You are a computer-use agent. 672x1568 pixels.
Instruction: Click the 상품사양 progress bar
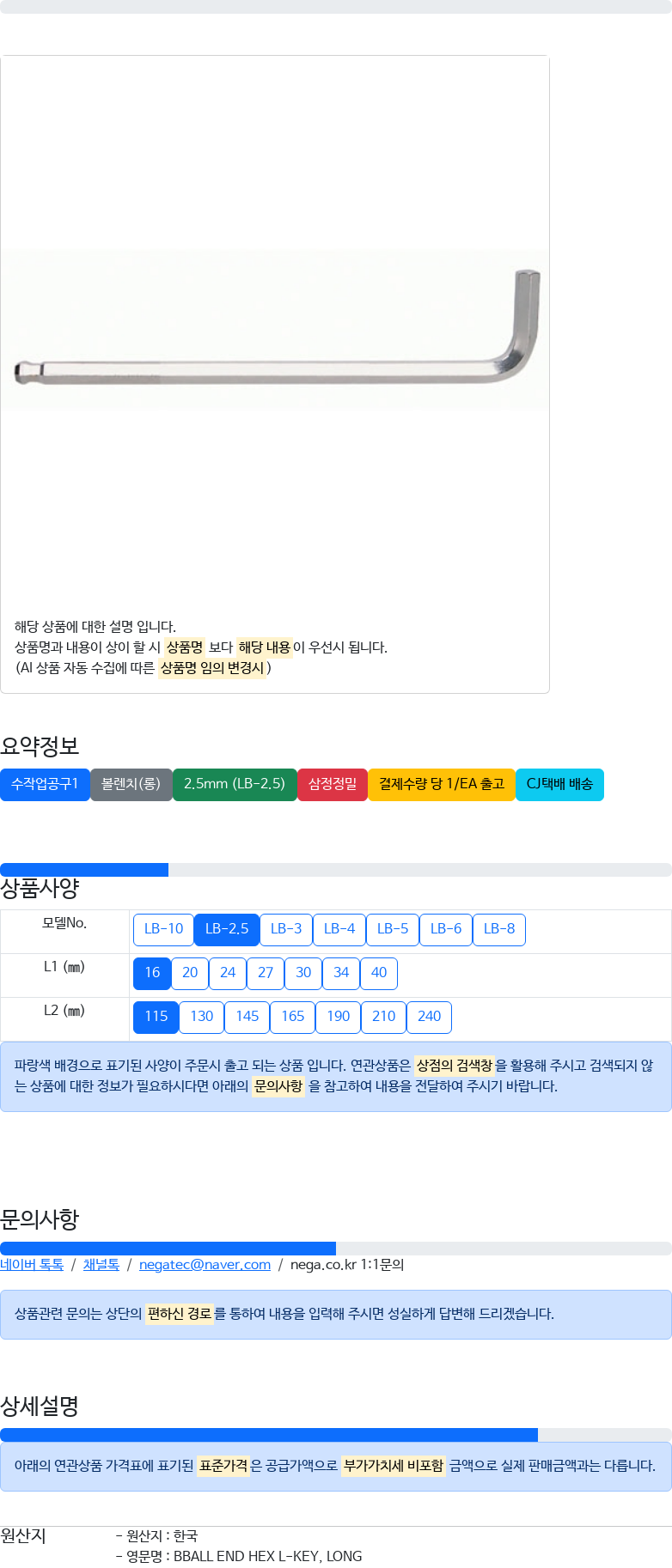pos(336,870)
